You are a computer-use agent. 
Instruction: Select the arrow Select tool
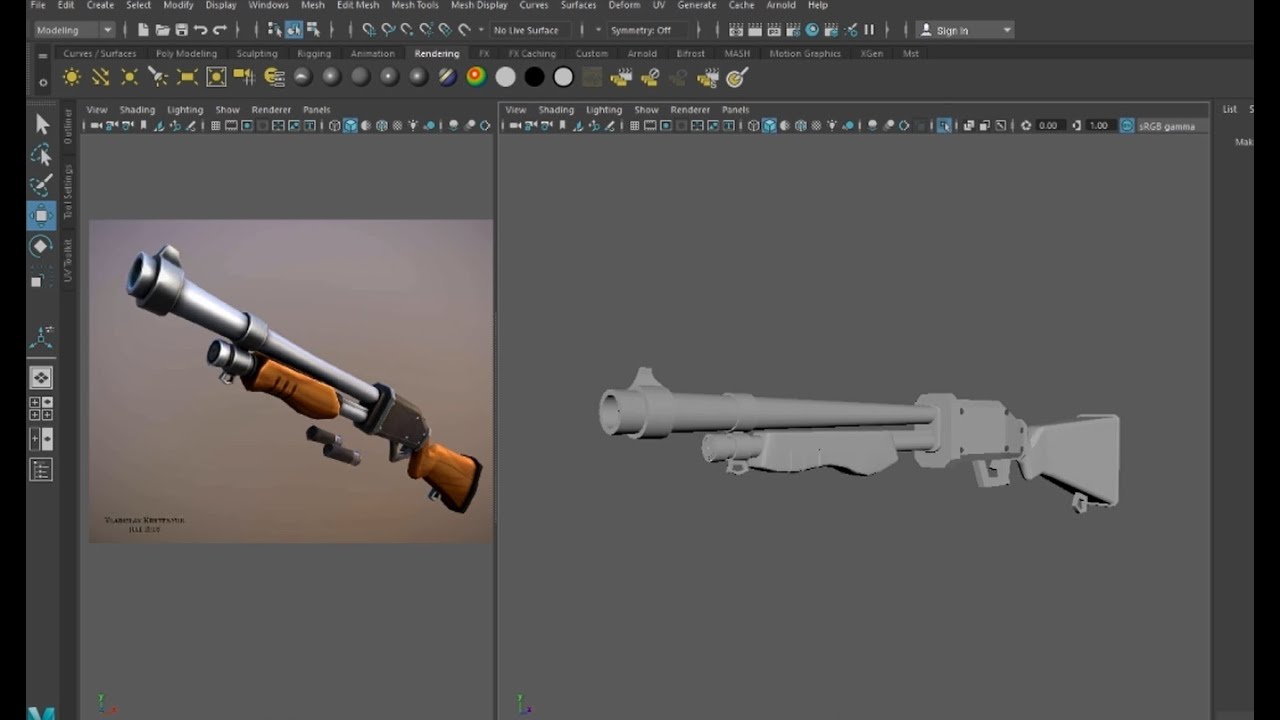coord(42,124)
